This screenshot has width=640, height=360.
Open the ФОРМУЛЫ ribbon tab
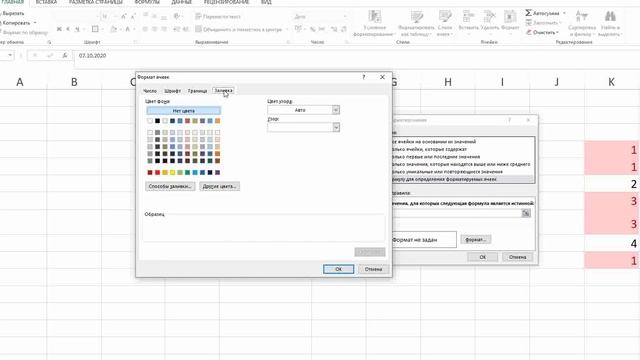point(147,2)
